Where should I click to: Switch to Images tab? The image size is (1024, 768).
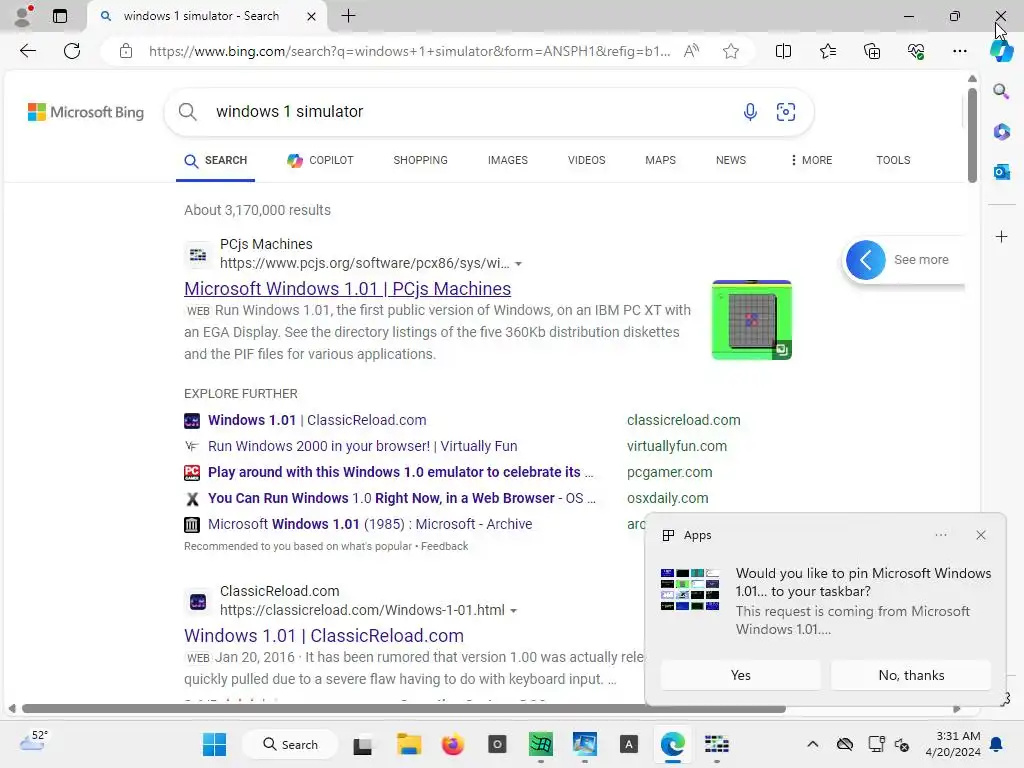tap(507, 160)
